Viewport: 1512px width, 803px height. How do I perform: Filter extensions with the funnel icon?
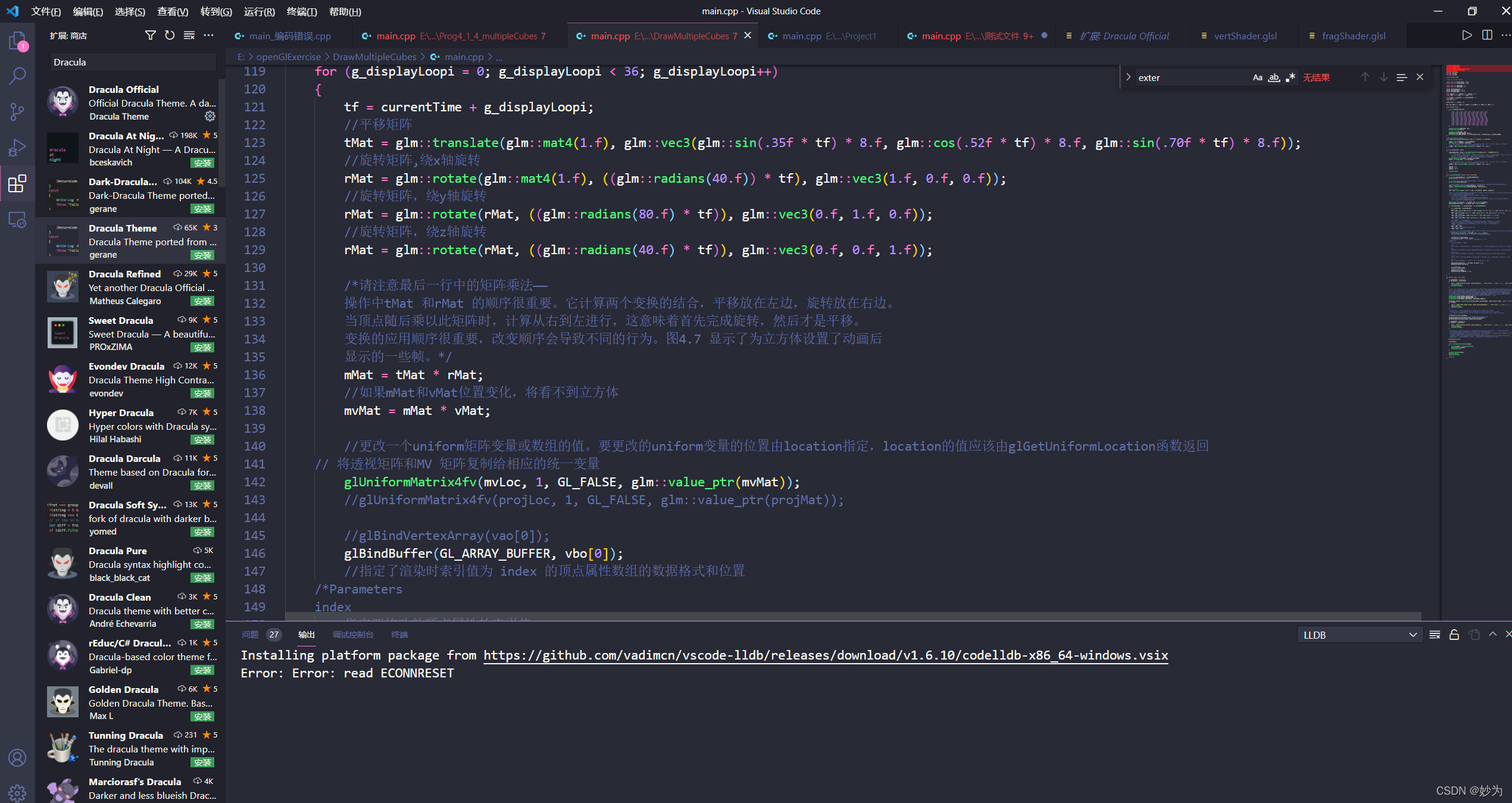pos(151,36)
